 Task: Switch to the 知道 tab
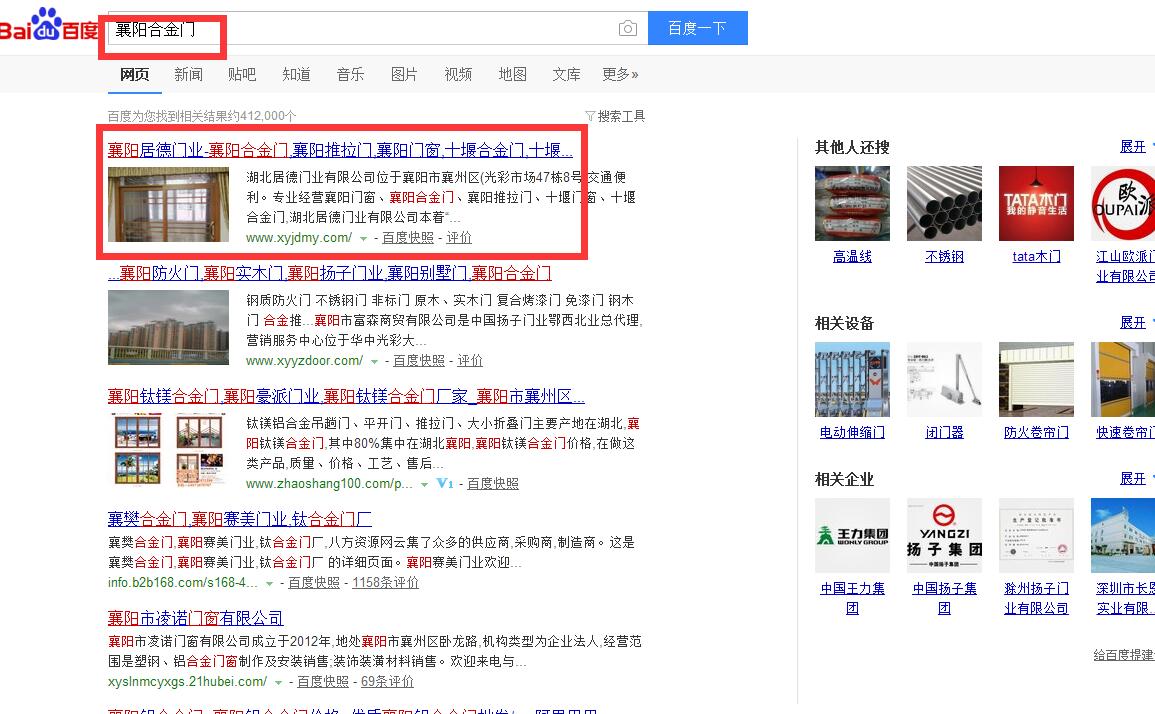tap(296, 74)
